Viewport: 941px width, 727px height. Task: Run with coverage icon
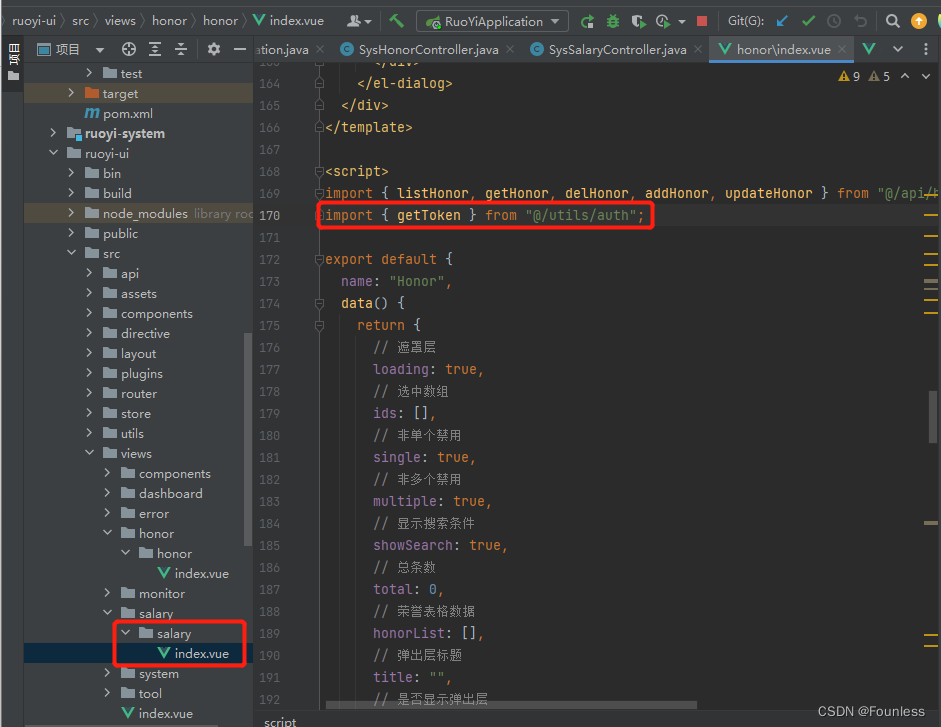tap(639, 22)
